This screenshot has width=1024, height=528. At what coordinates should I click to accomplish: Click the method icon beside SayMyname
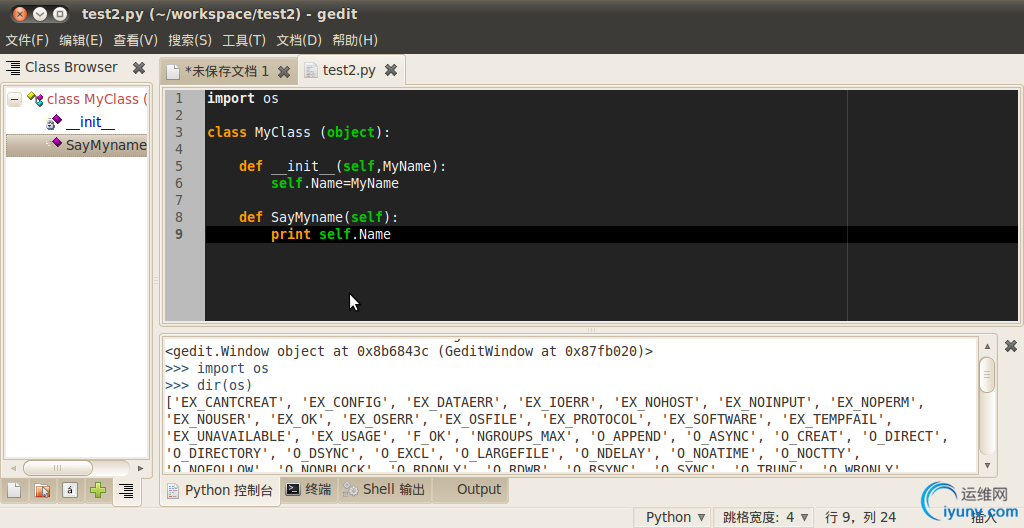(54, 144)
